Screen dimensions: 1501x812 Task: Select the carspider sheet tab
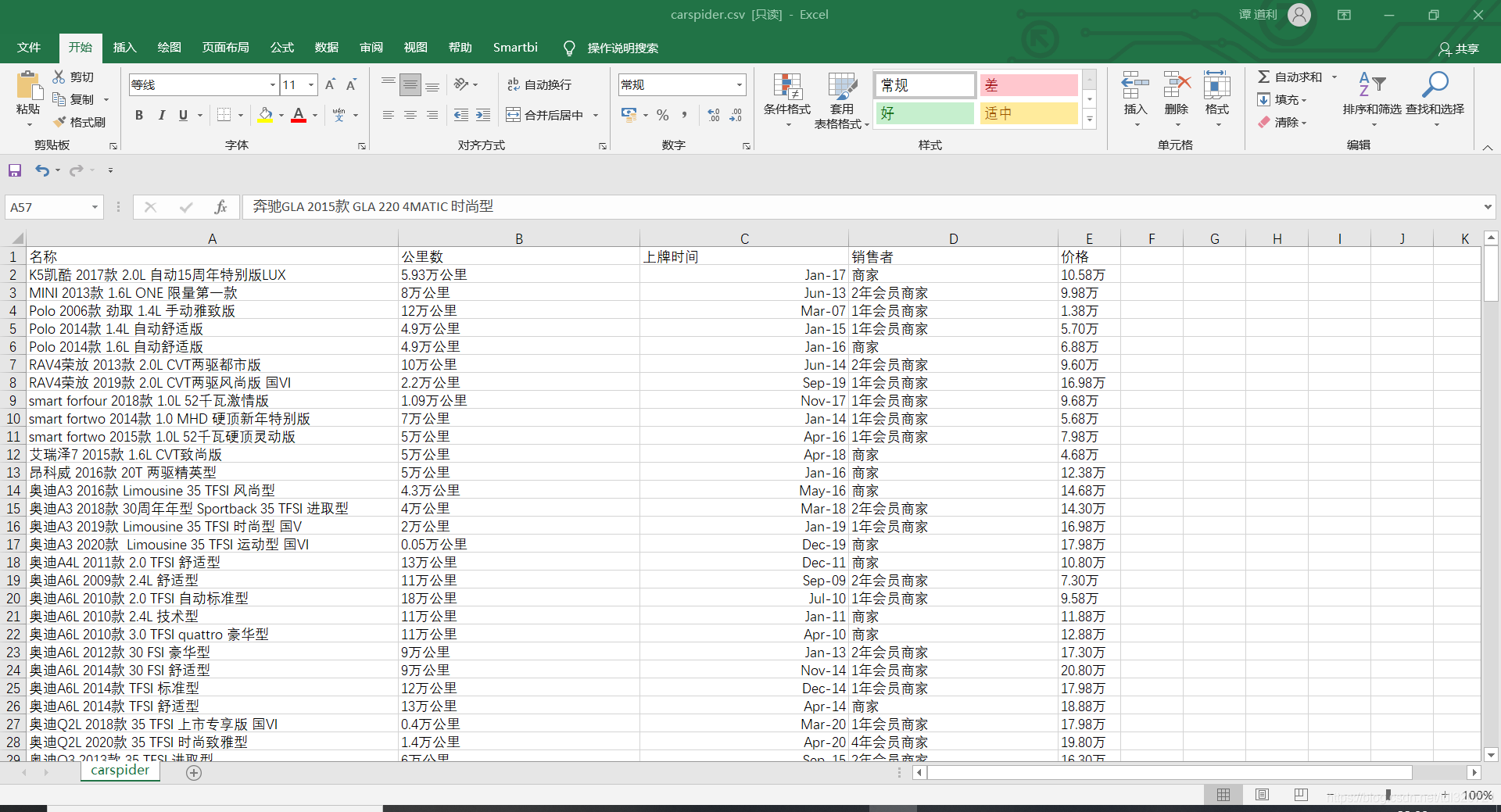tap(120, 771)
